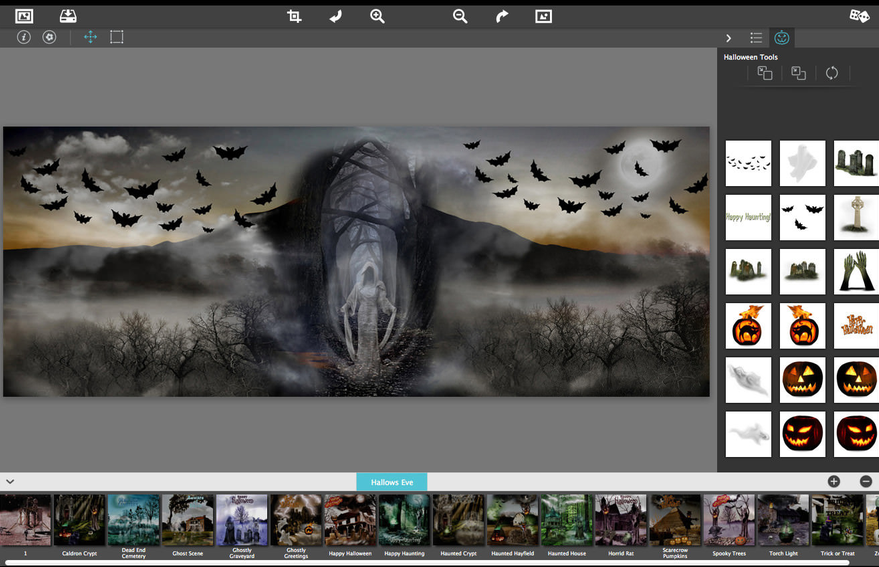
Task: Click the undo arrow icon
Action: pyautogui.click(x=336, y=17)
